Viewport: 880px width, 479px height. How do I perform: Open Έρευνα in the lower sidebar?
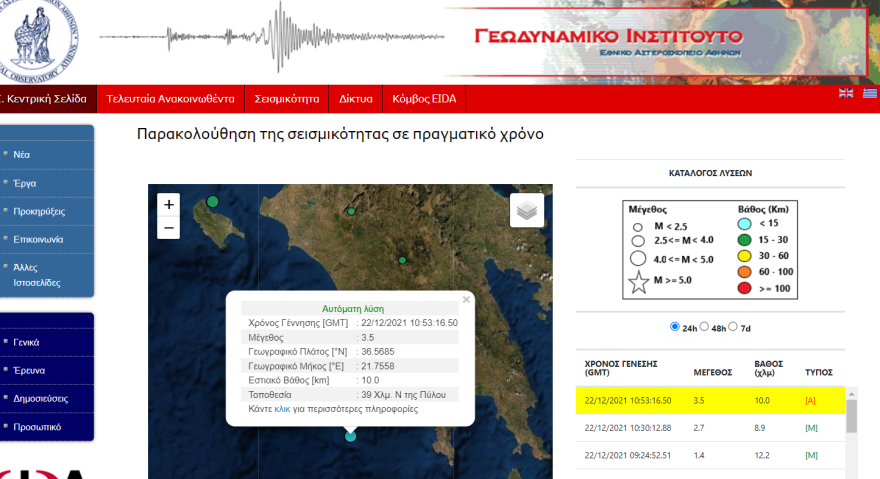(29, 371)
